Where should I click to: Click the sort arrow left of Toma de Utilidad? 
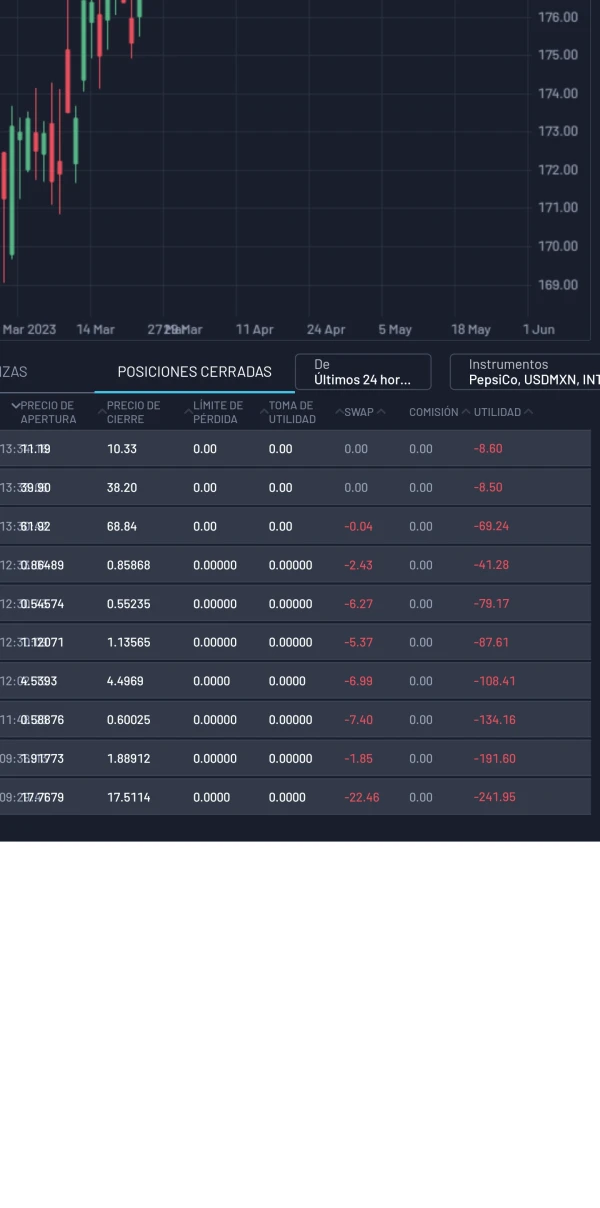[263, 412]
